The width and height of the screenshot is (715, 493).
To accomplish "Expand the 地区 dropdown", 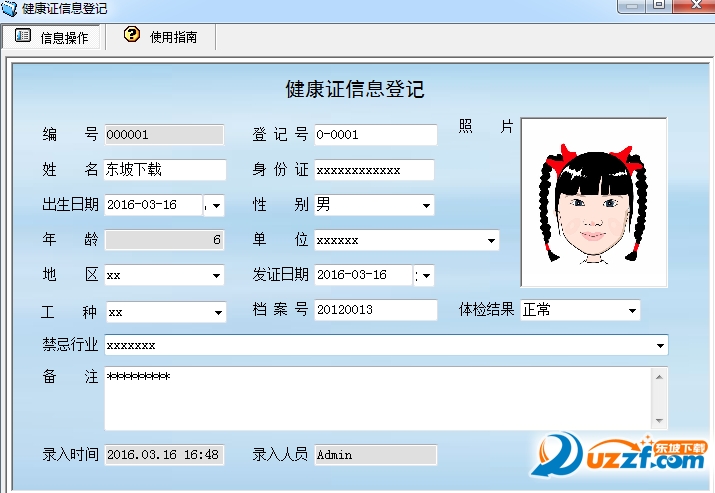I will (x=217, y=275).
